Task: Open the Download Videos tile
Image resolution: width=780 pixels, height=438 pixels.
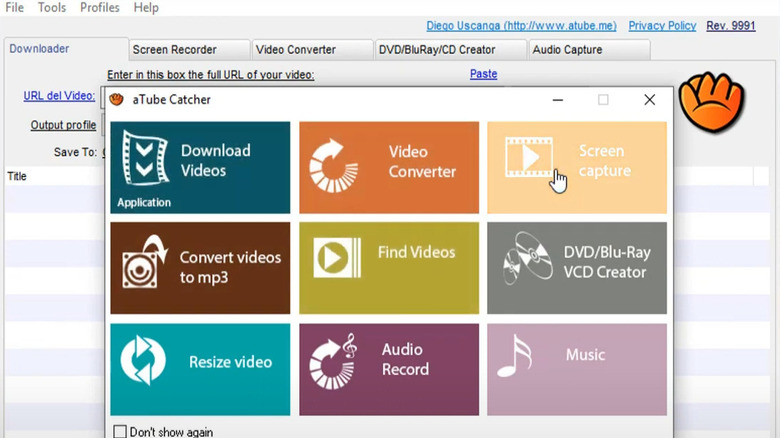Action: tap(200, 167)
